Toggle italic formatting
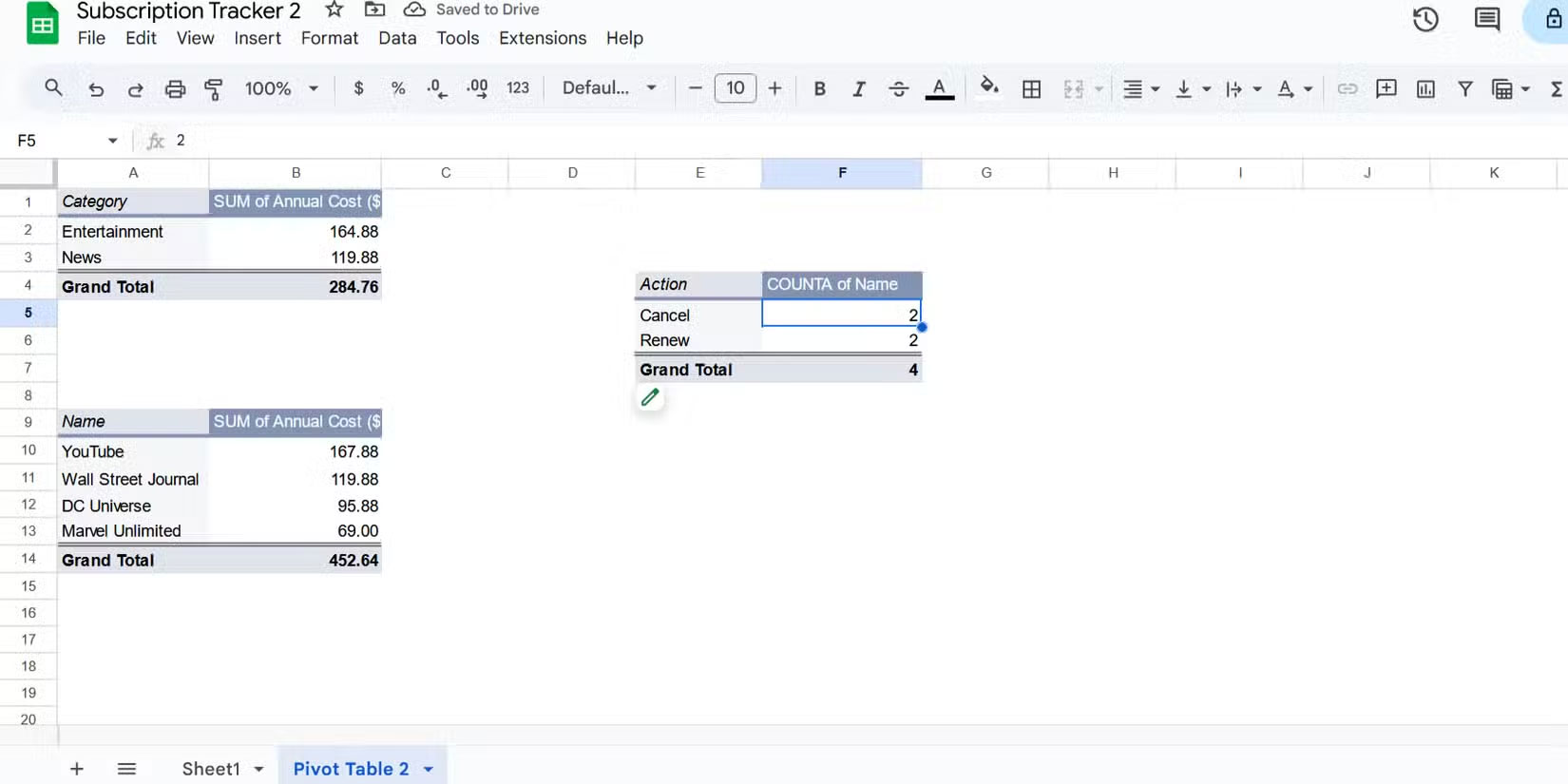The image size is (1568, 784). pos(858,88)
